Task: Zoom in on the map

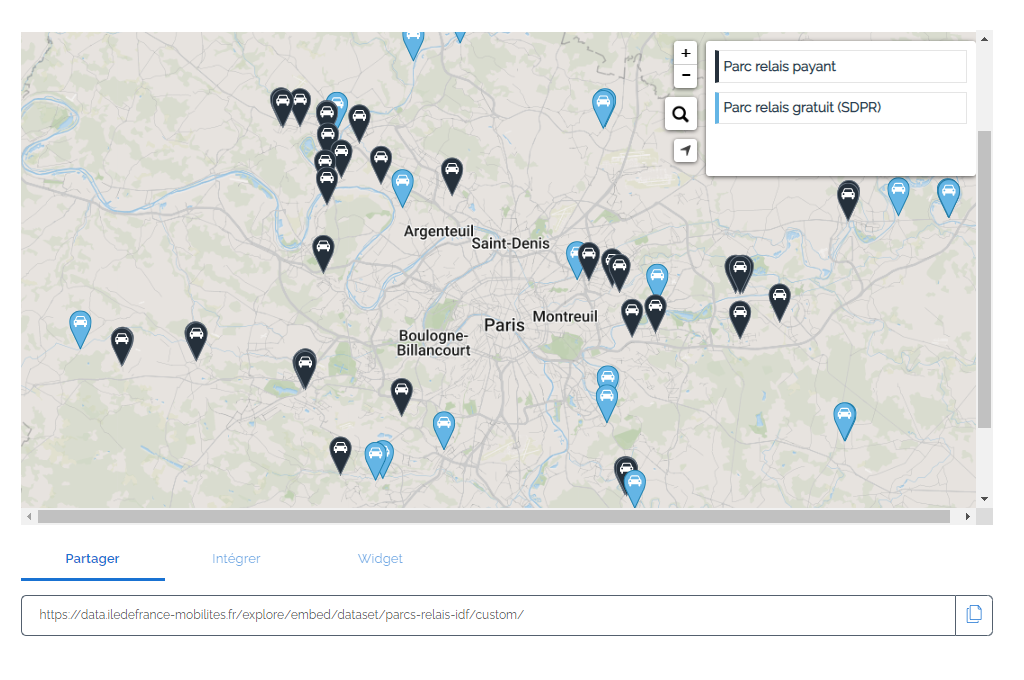Action: pos(685,54)
